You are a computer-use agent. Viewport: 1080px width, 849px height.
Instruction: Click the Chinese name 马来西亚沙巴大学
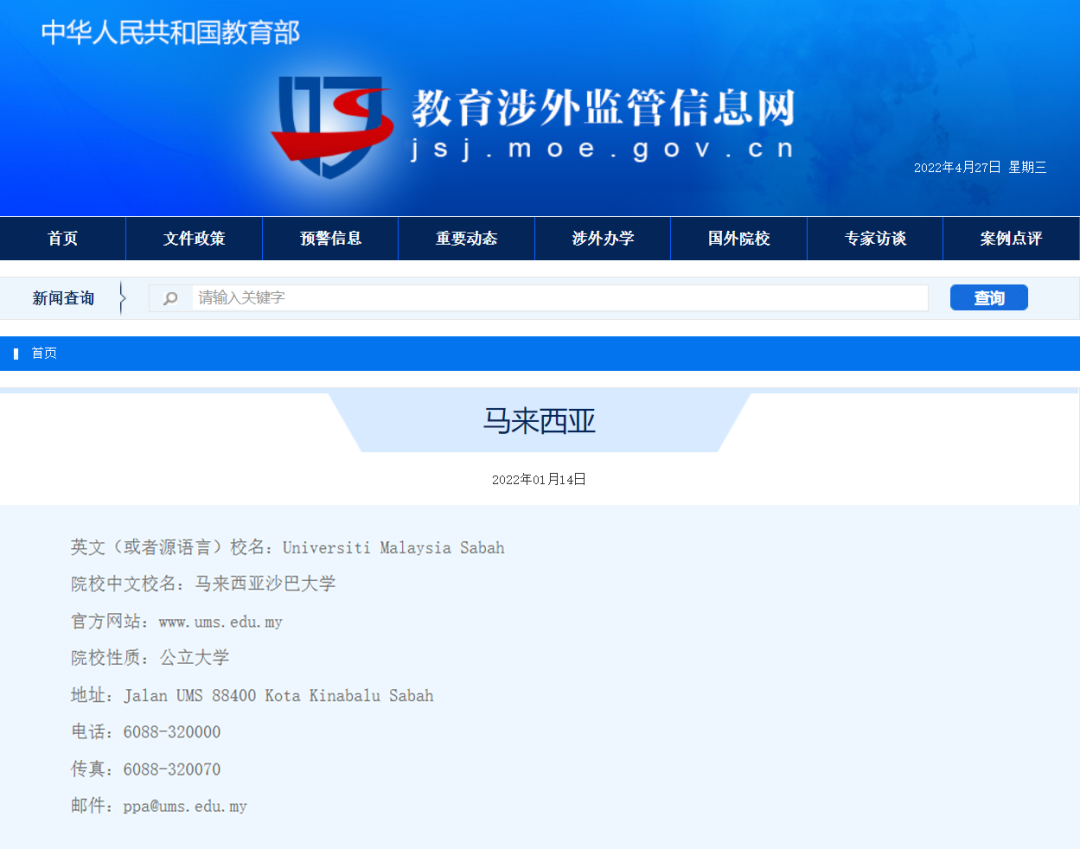pos(265,584)
